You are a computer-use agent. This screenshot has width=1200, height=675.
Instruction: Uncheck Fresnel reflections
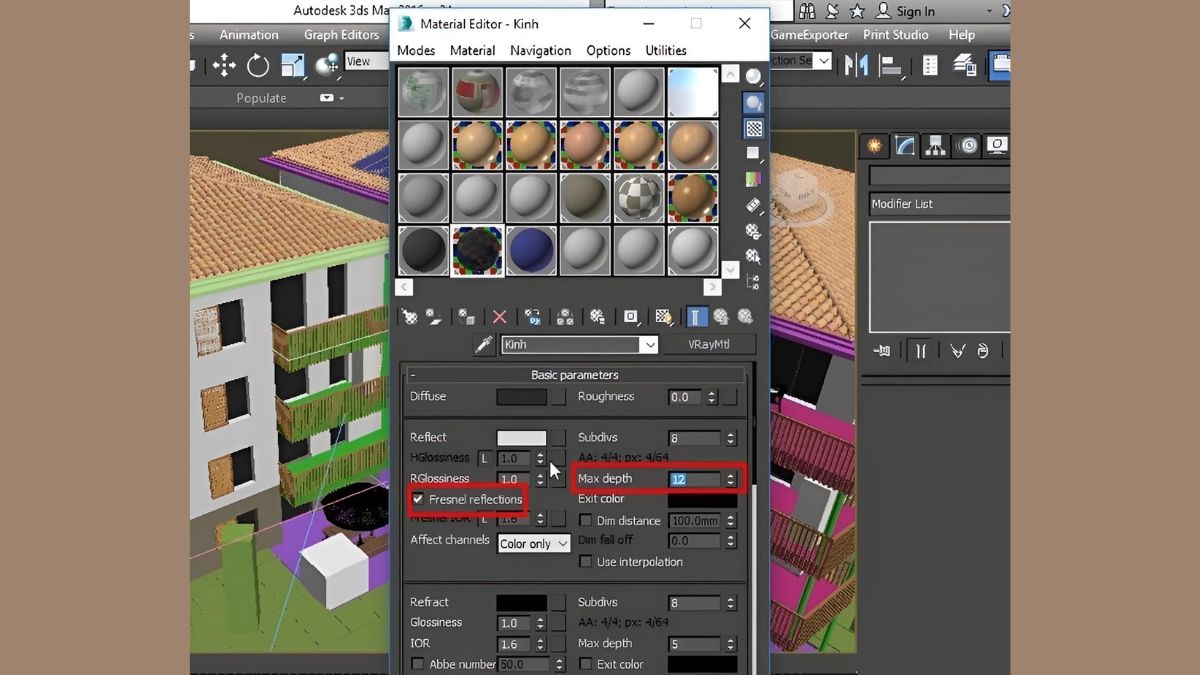[x=418, y=499]
